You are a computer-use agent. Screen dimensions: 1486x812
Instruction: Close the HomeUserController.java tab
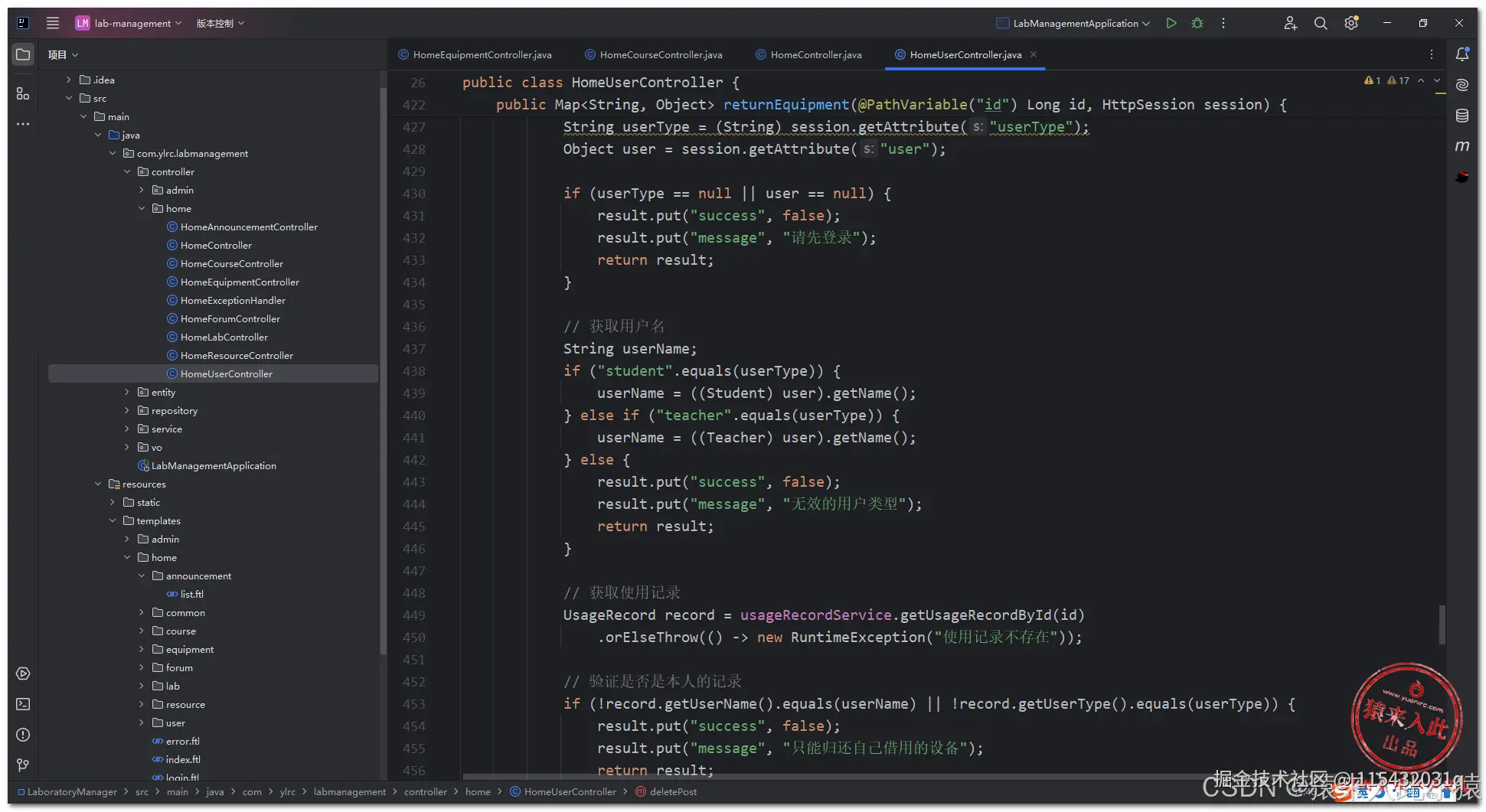1034,54
